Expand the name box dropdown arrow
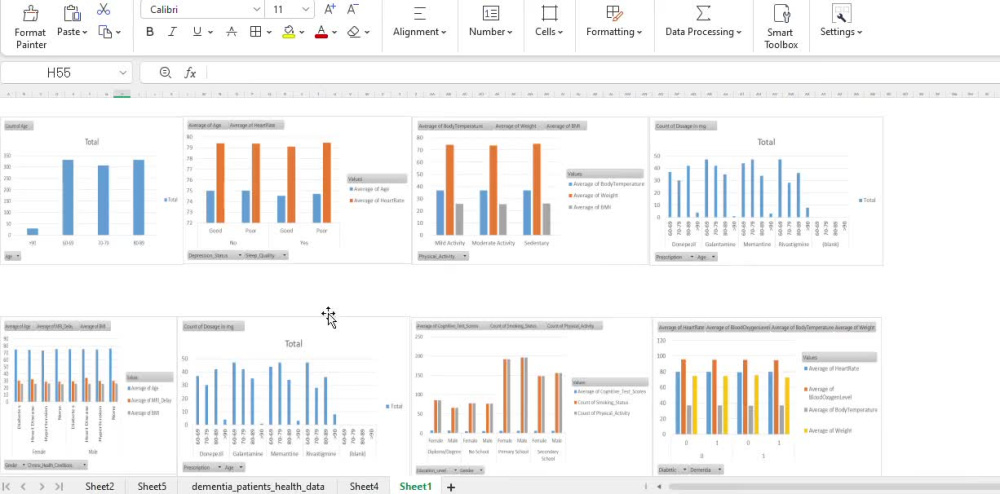The width and height of the screenshot is (1000, 494). [123, 73]
